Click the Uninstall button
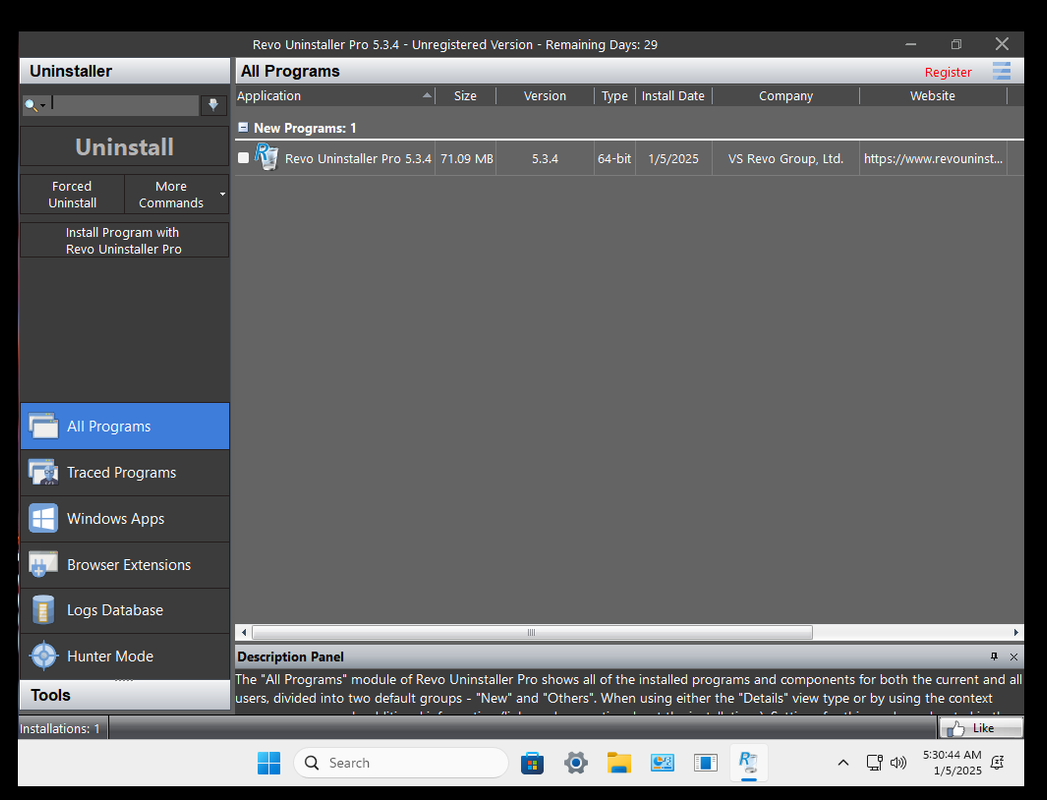The height and width of the screenshot is (800, 1047). [124, 146]
